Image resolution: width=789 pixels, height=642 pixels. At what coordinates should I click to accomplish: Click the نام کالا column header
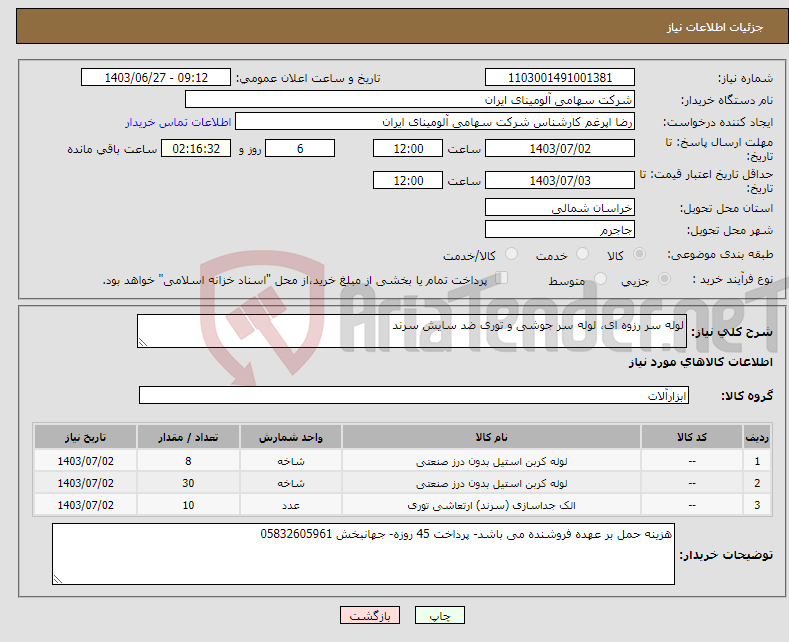pyautogui.click(x=492, y=437)
